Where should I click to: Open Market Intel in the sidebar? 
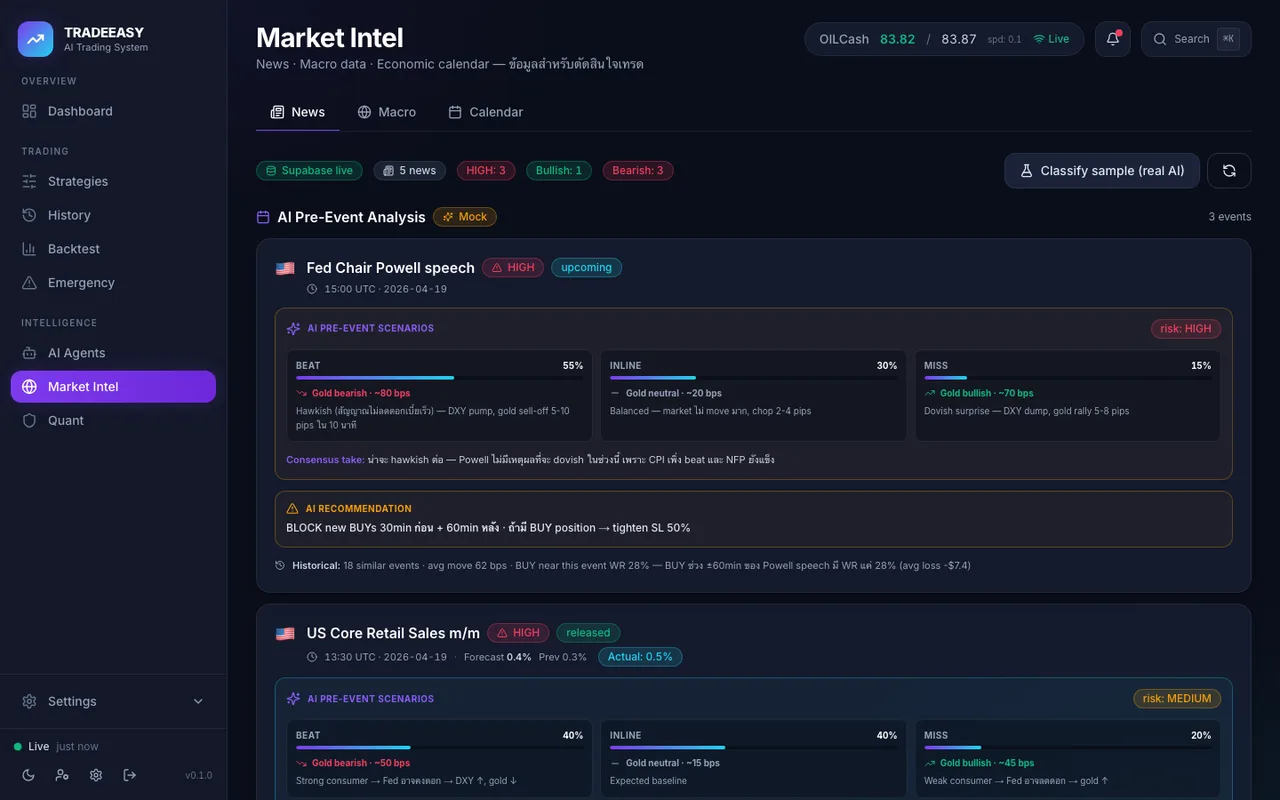[113, 387]
